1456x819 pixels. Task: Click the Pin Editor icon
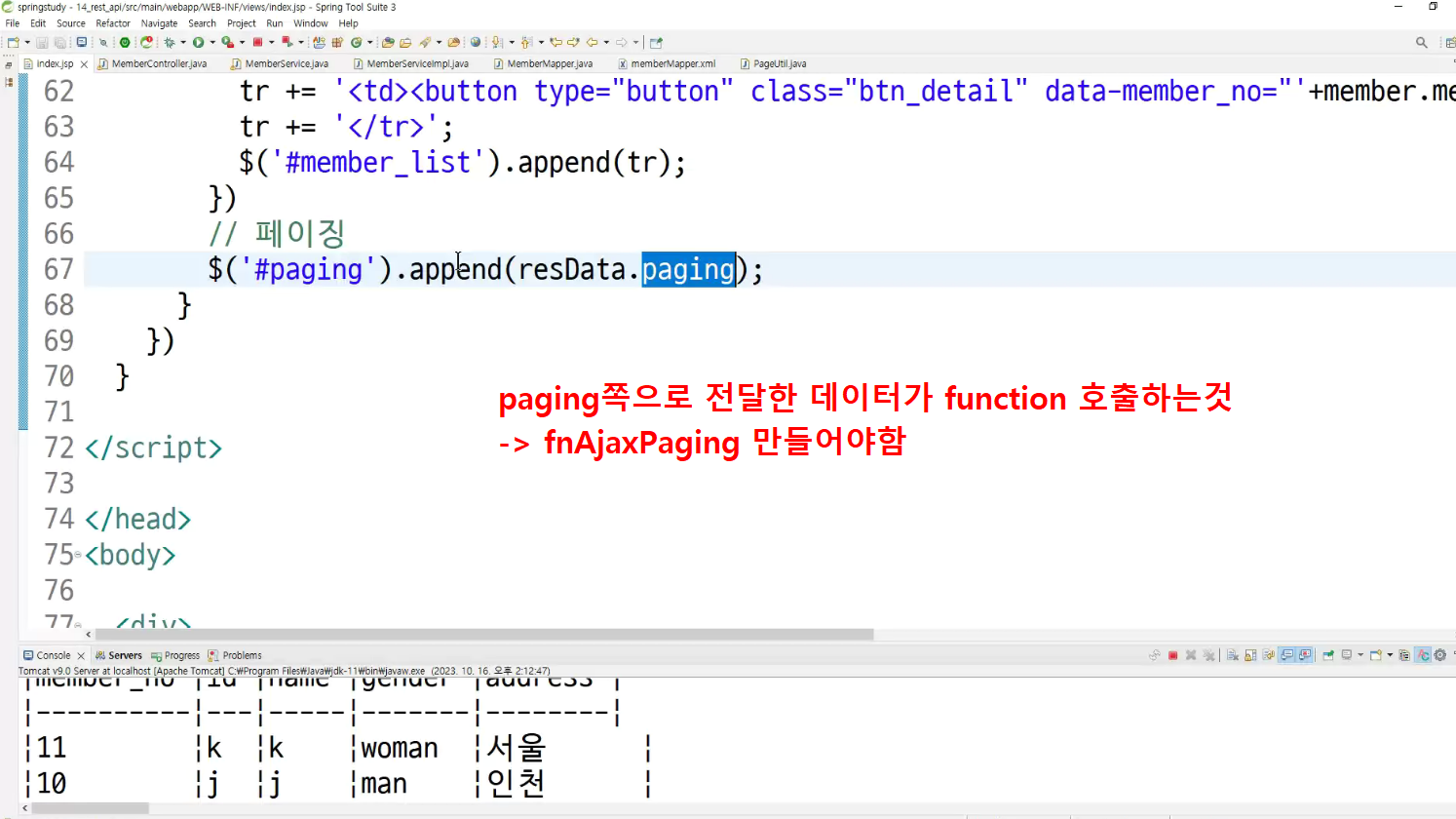[656, 43]
